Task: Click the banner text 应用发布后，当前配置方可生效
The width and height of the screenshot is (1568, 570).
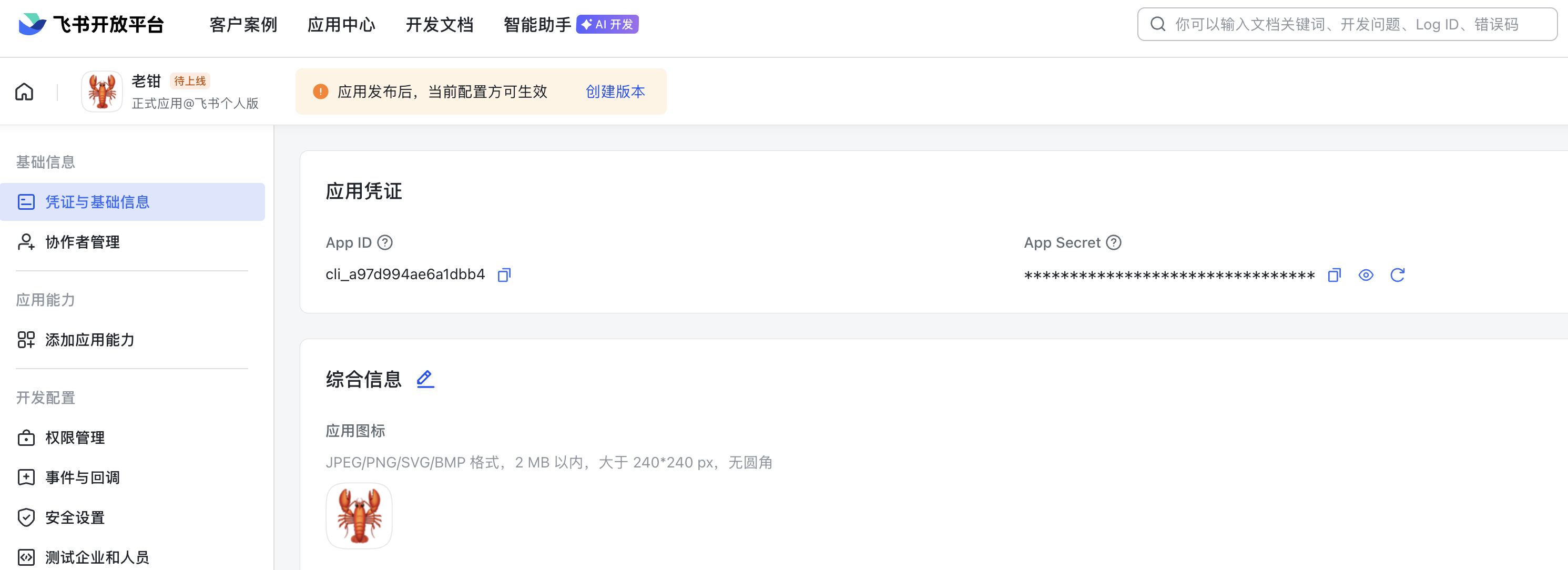Action: click(x=443, y=92)
